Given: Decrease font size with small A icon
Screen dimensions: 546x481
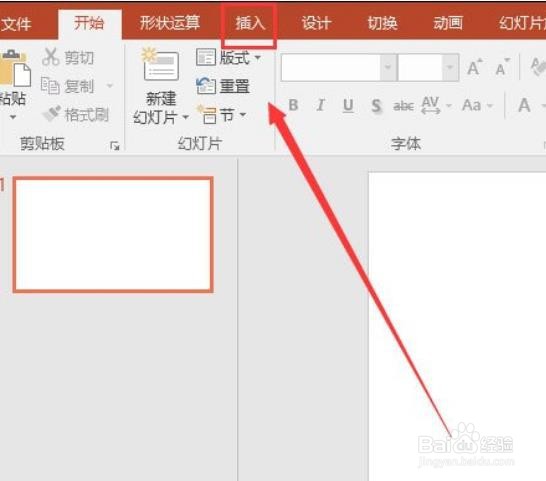Looking at the screenshot, I should [x=502, y=67].
